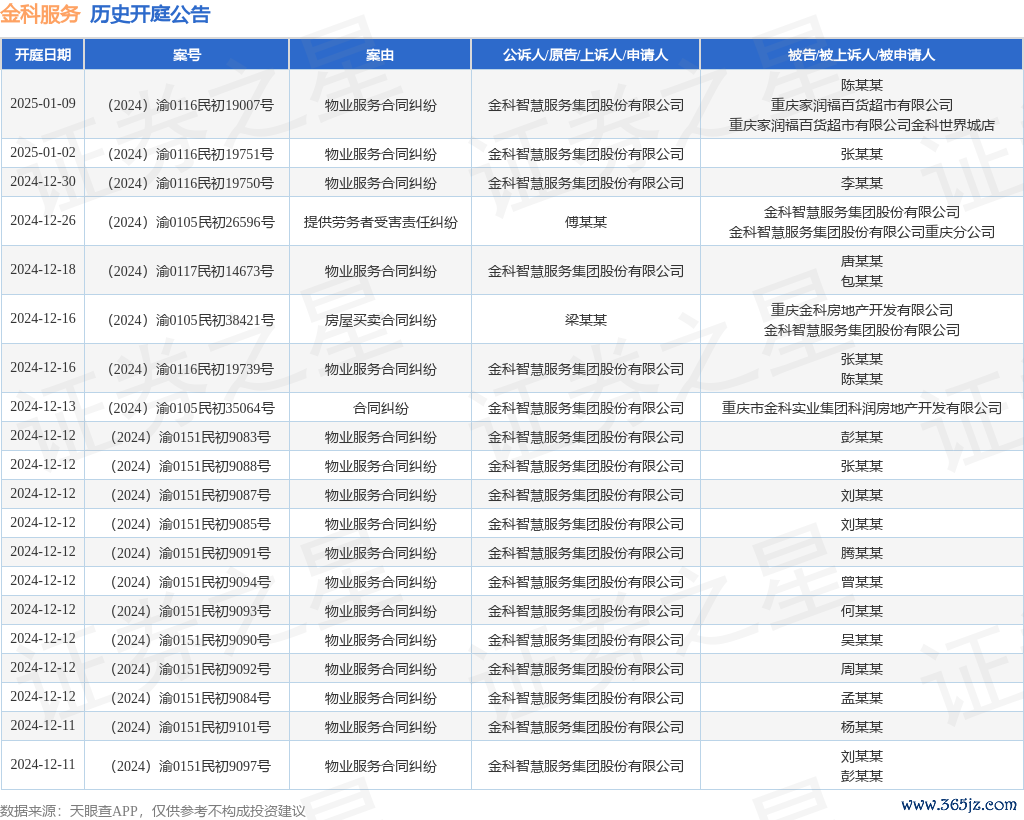Select the date 2024-12-26
Screen dimensions: 1024x820
point(43,221)
